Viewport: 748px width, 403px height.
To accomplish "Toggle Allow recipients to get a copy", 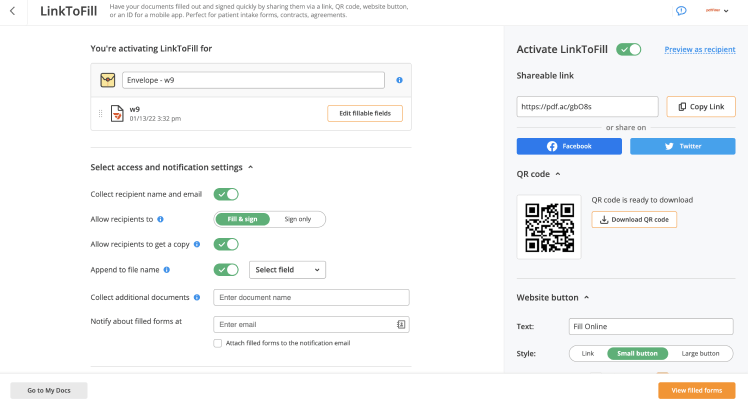I will (x=226, y=244).
